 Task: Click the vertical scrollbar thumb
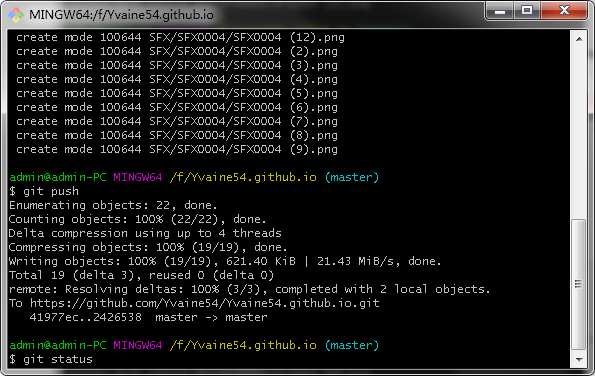click(x=579, y=284)
